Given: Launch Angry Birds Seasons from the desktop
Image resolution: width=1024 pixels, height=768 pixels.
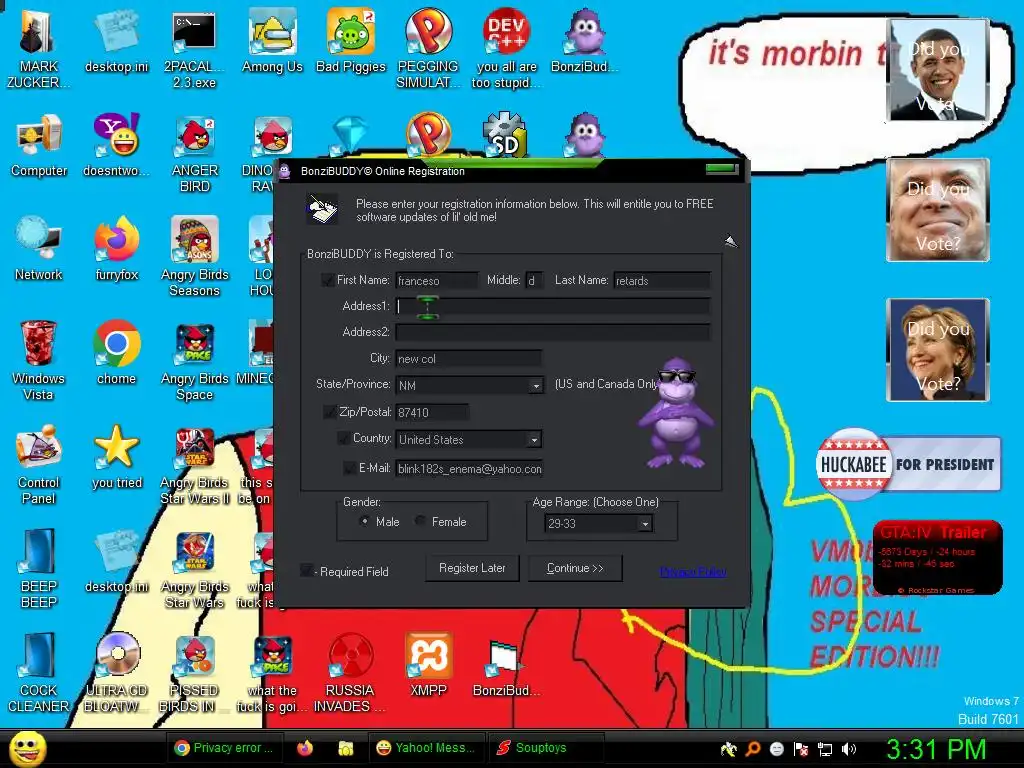Looking at the screenshot, I should [x=195, y=257].
